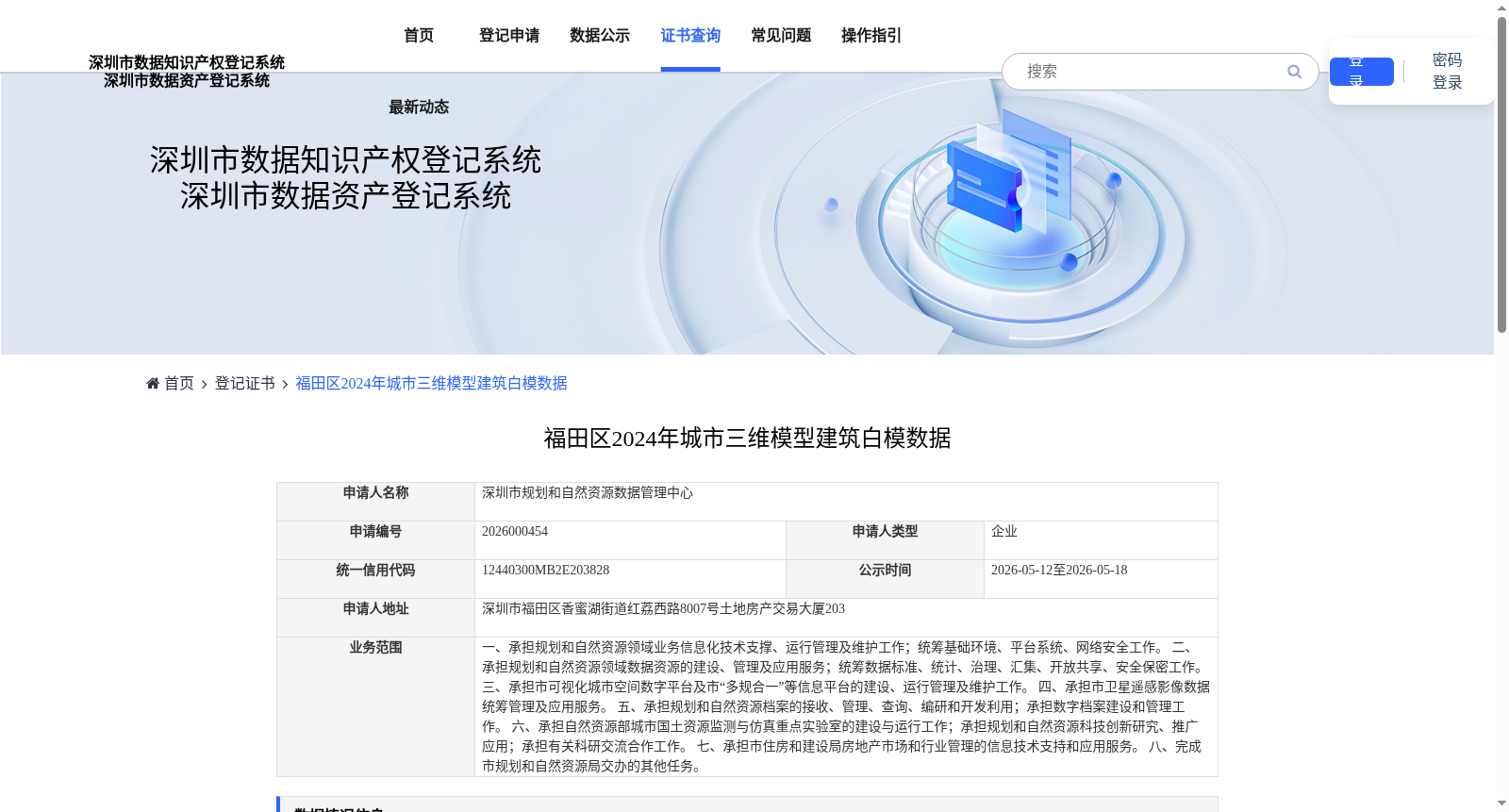
Task: Open the 登记申请 navigation tab
Action: coord(509,36)
